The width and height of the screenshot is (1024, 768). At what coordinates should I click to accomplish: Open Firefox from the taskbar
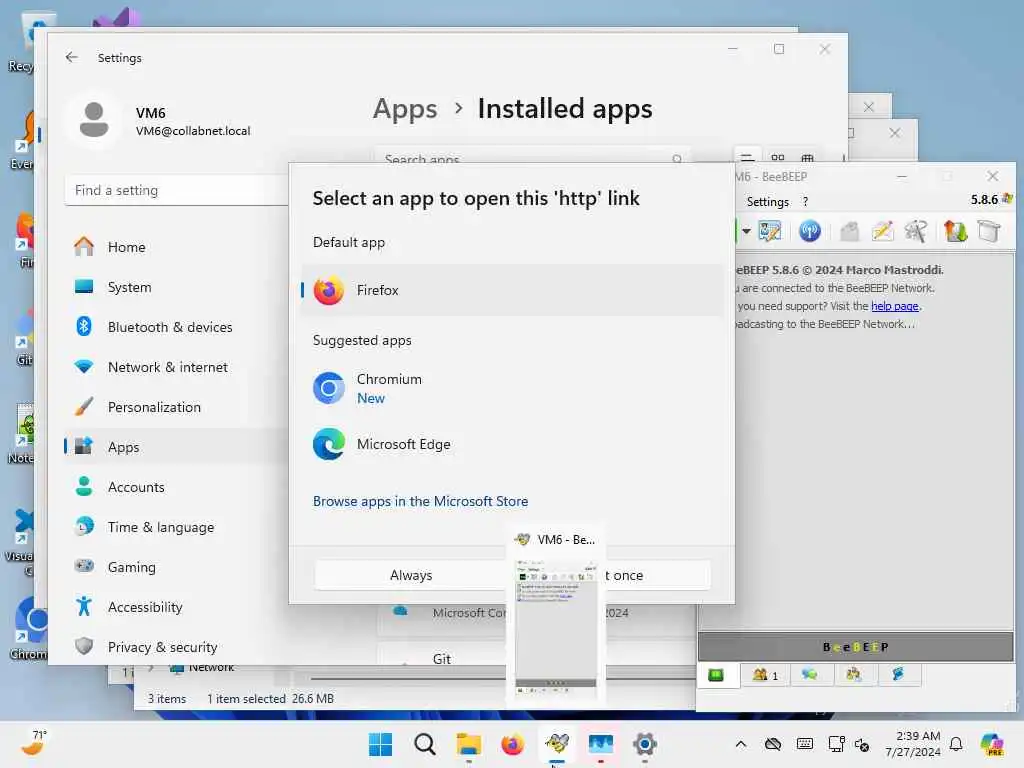(x=513, y=744)
